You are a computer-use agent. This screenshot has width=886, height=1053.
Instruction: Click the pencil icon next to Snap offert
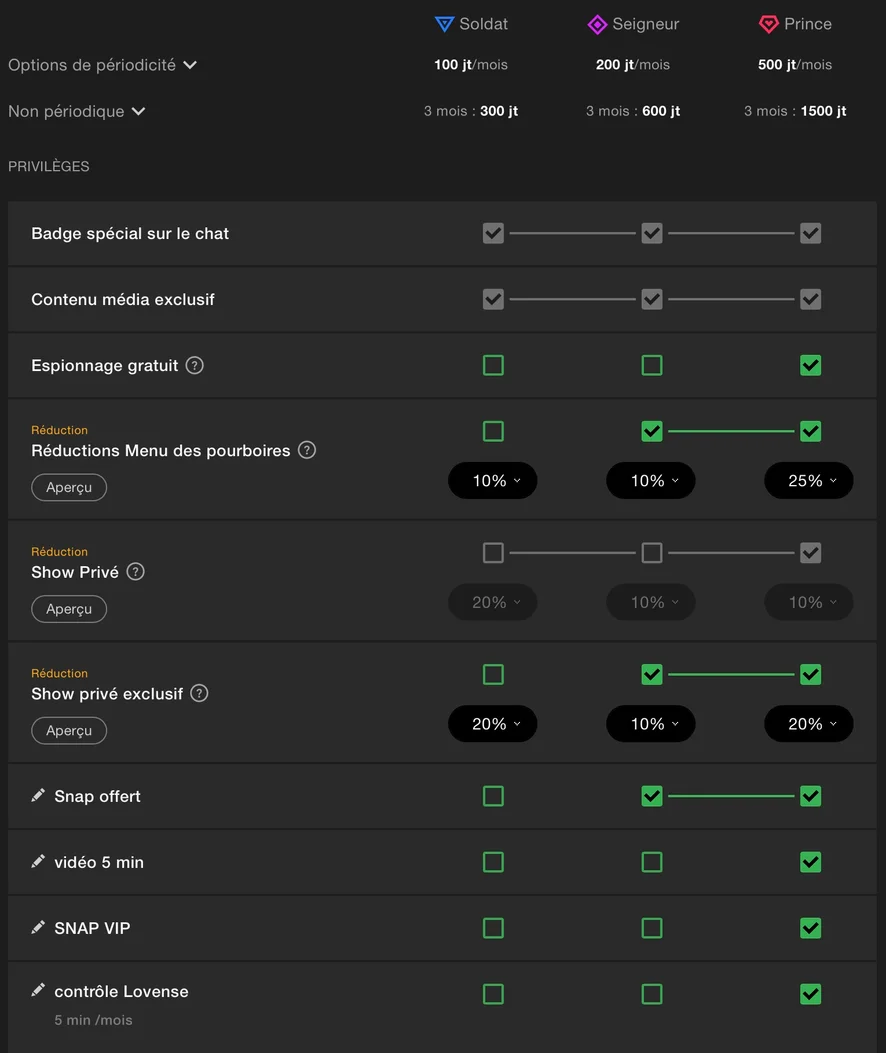(38, 795)
